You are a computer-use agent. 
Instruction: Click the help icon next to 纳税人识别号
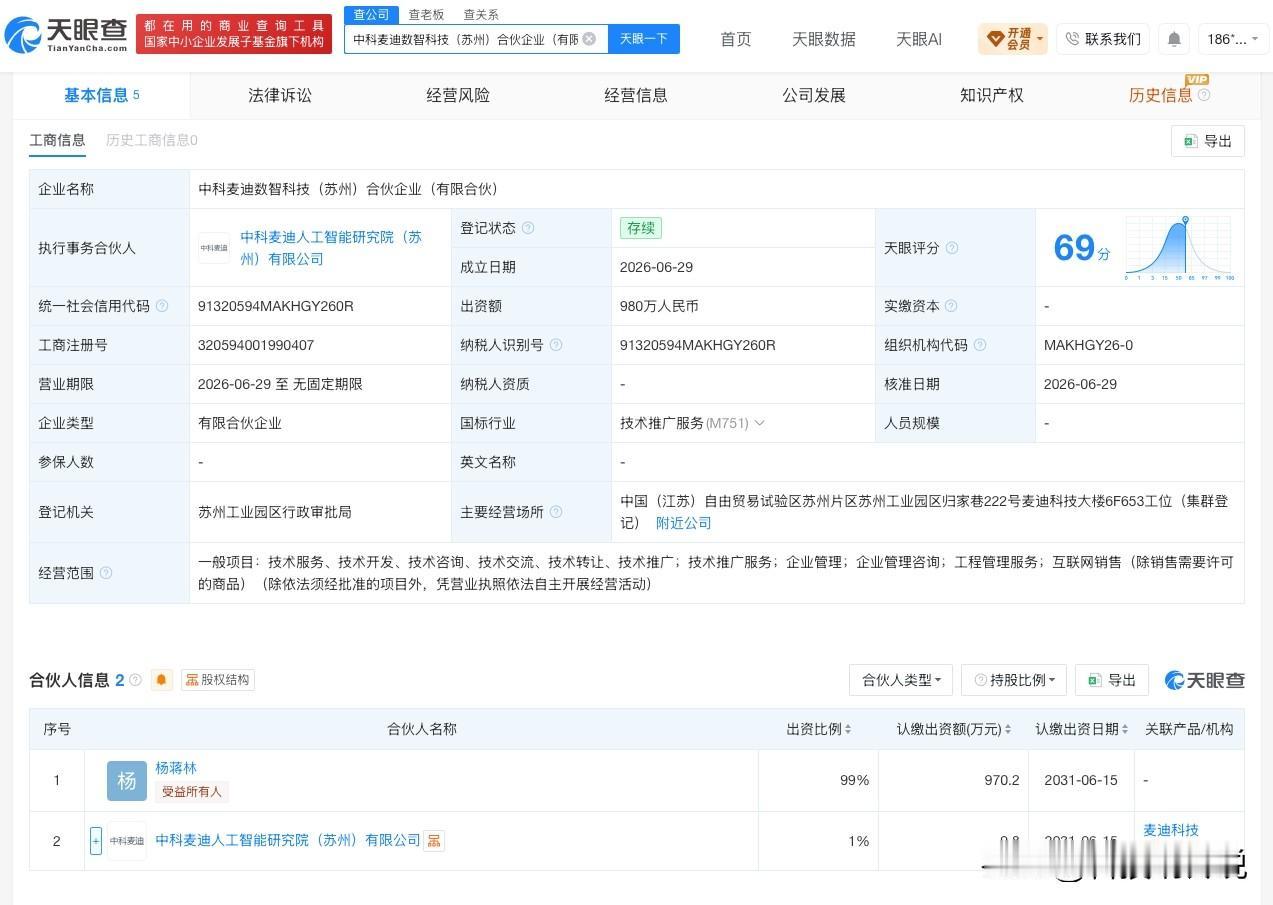[x=556, y=345]
